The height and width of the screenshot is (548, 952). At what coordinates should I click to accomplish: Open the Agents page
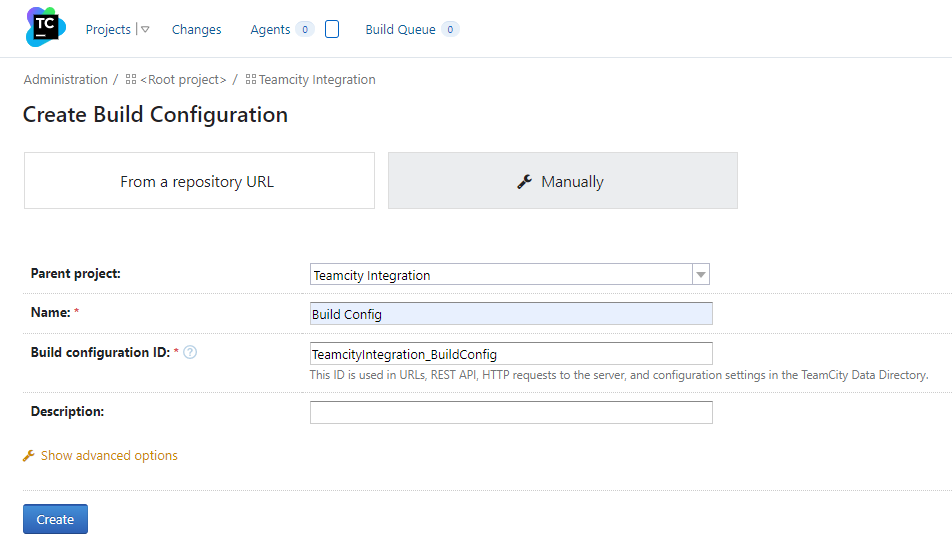[270, 30]
